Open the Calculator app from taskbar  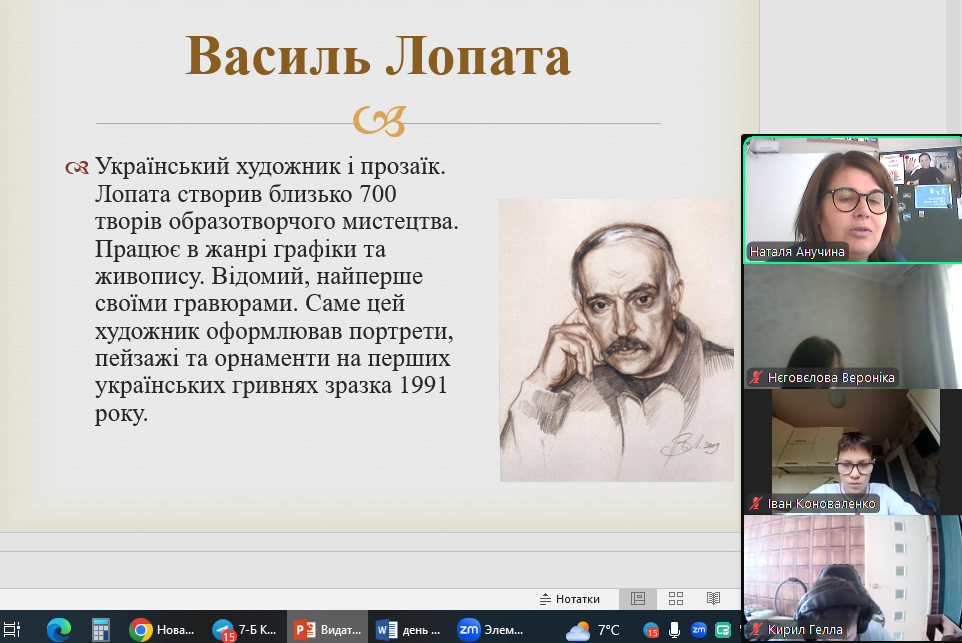tap(101, 630)
